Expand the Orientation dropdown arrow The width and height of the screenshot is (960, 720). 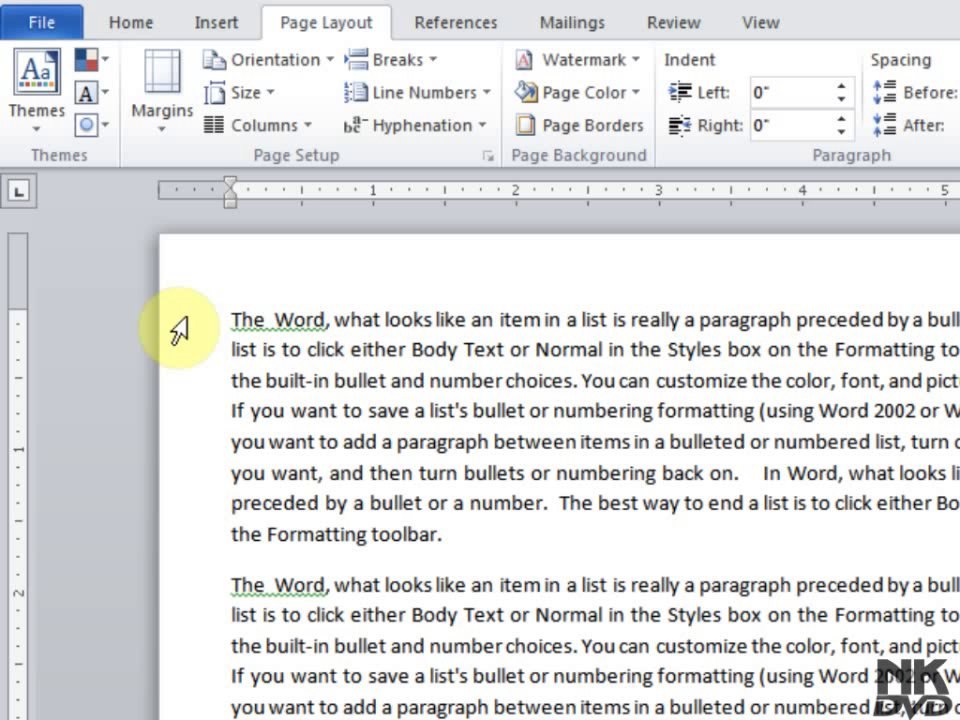coord(330,60)
